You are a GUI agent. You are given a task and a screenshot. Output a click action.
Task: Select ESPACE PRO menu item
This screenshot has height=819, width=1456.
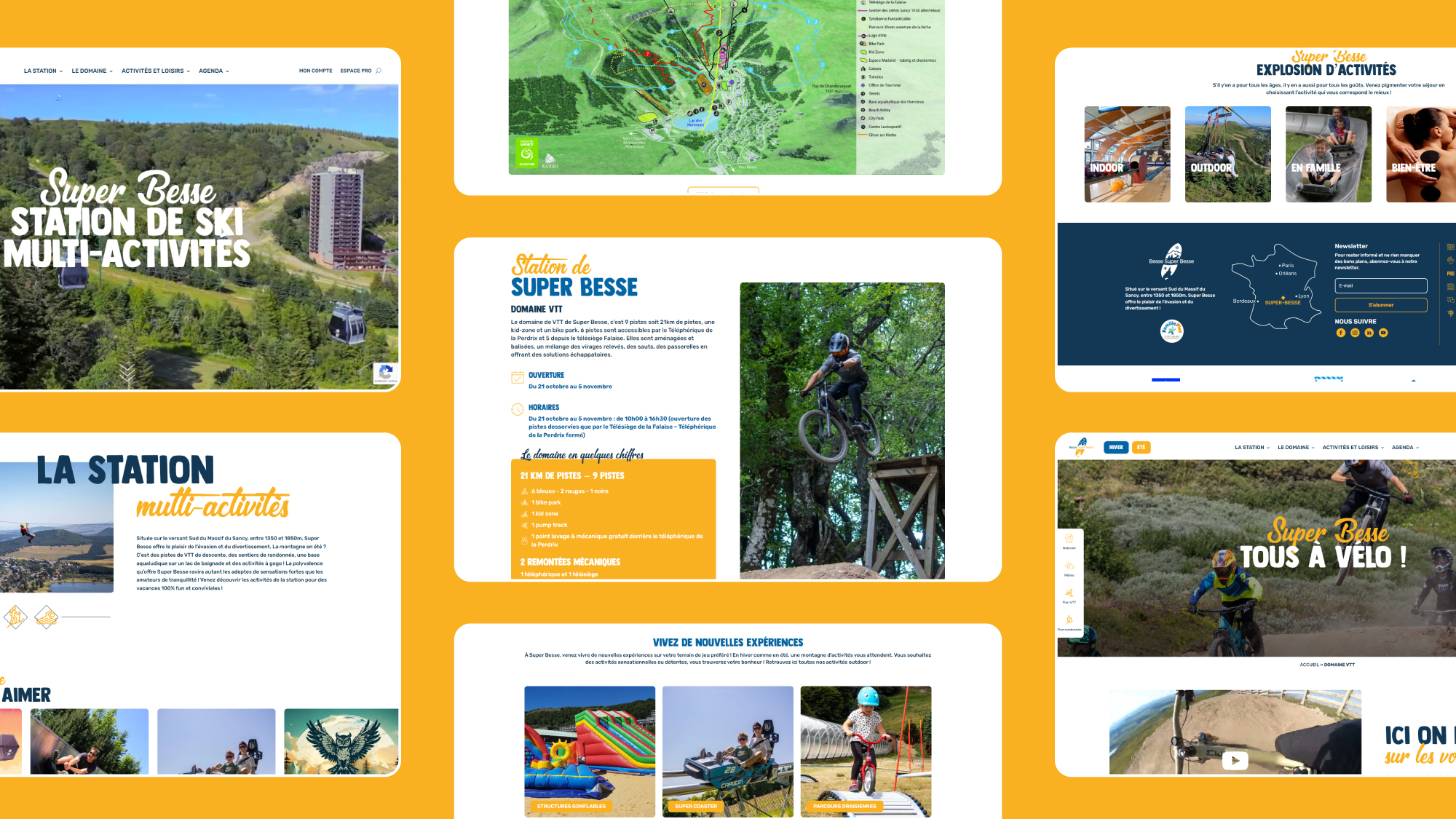tap(357, 70)
